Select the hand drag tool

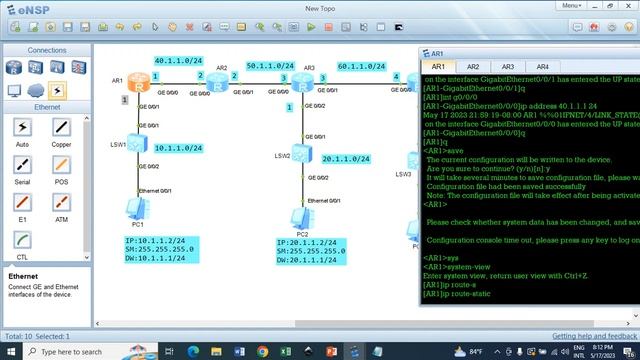[172, 27]
